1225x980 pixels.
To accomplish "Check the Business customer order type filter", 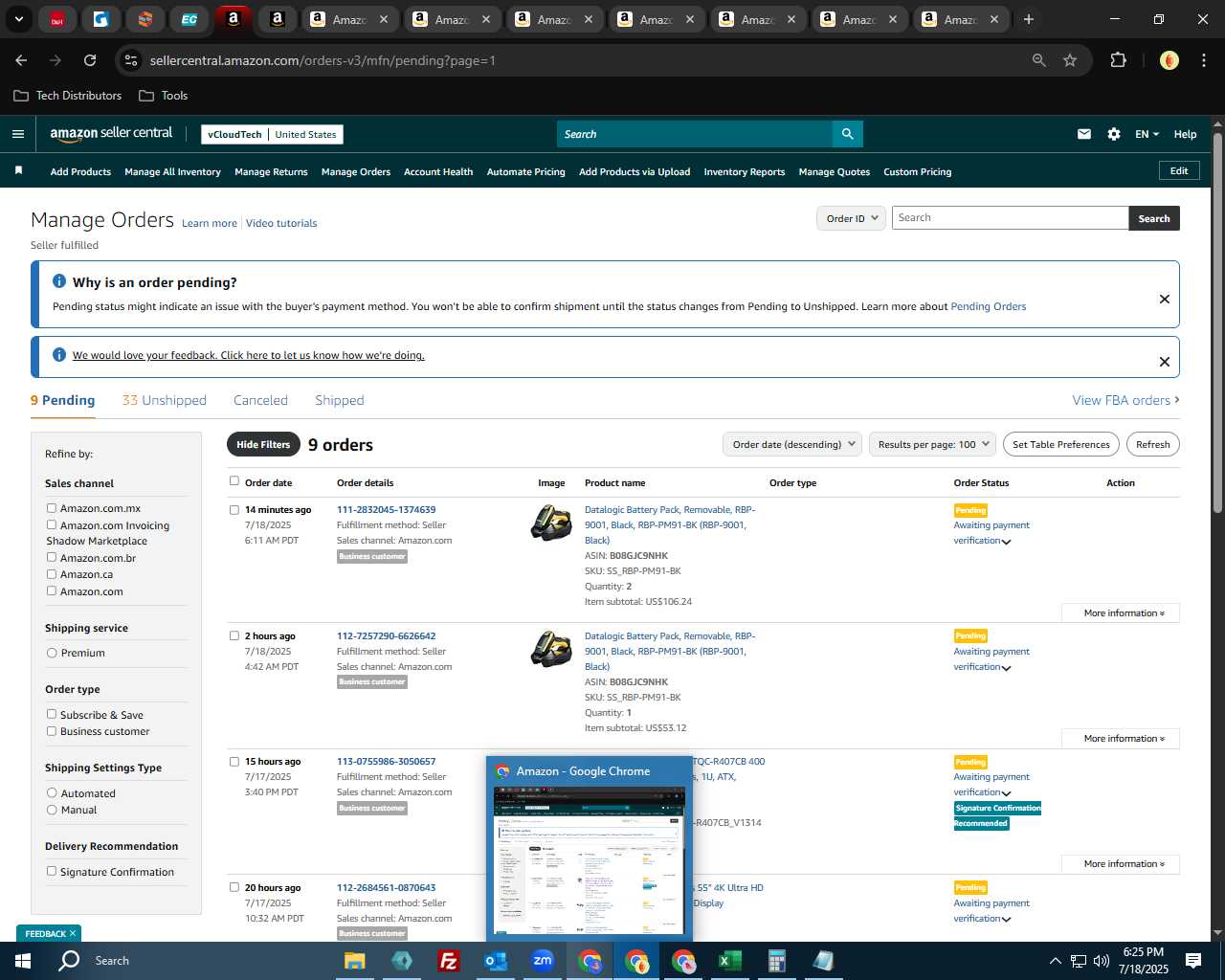I will [x=52, y=731].
